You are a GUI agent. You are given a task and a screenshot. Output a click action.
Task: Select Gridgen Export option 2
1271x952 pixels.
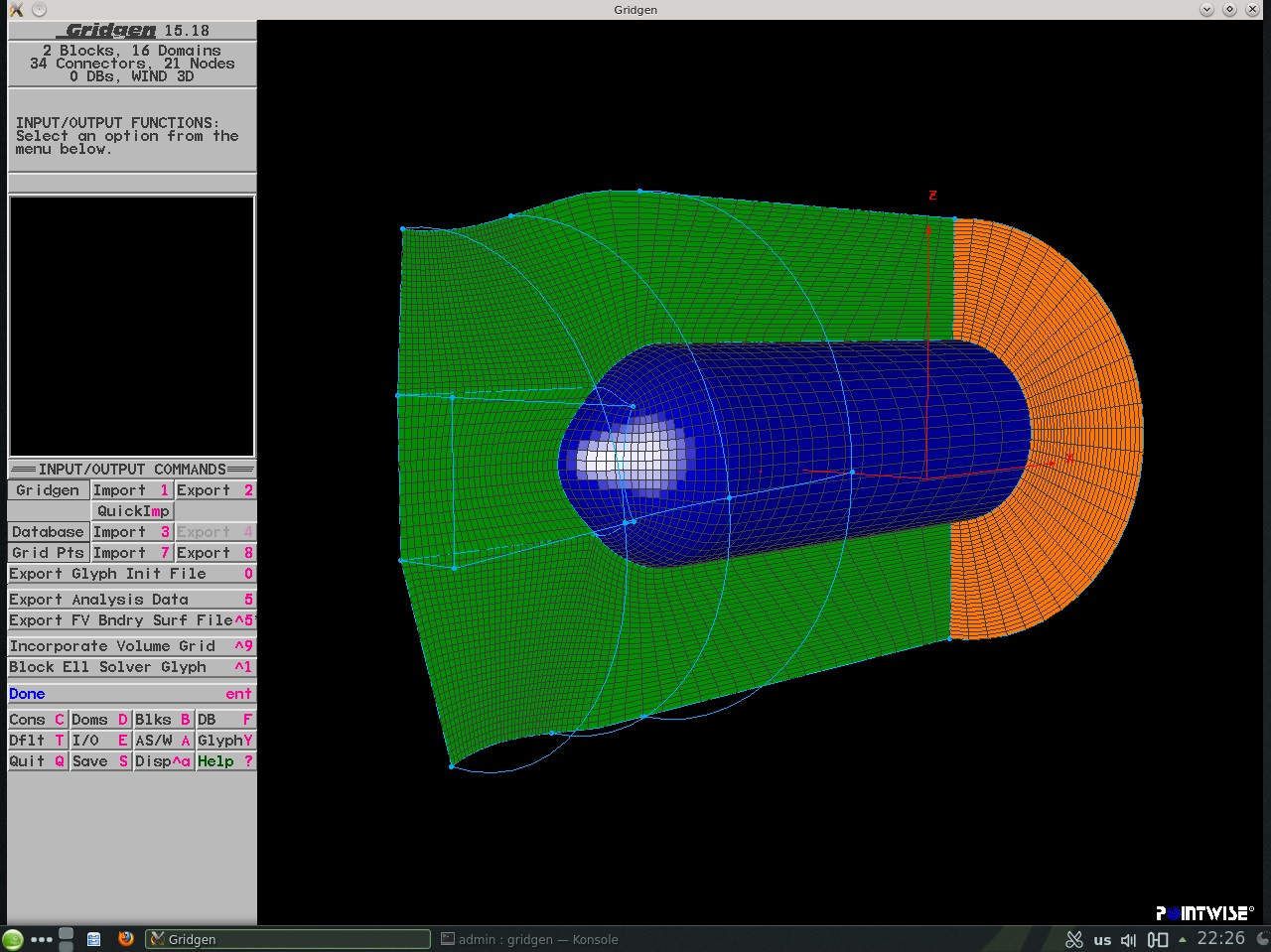click(x=215, y=490)
